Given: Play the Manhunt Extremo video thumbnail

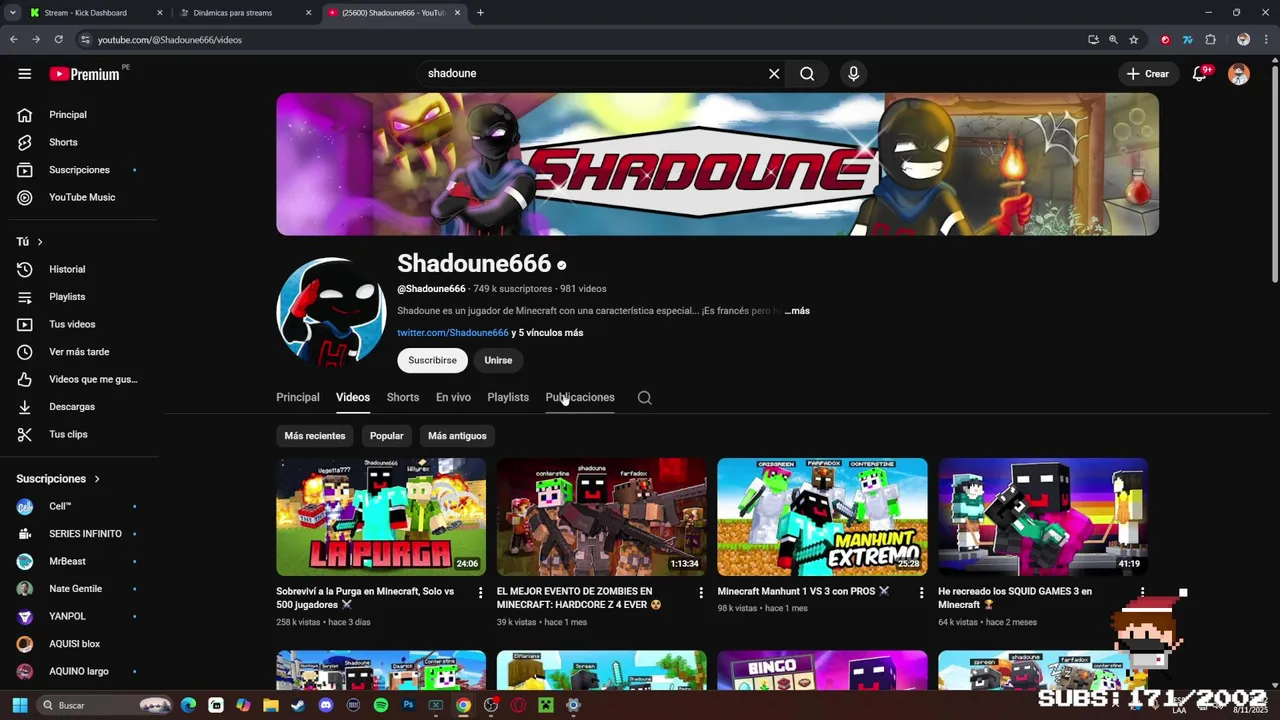Looking at the screenshot, I should 822,517.
